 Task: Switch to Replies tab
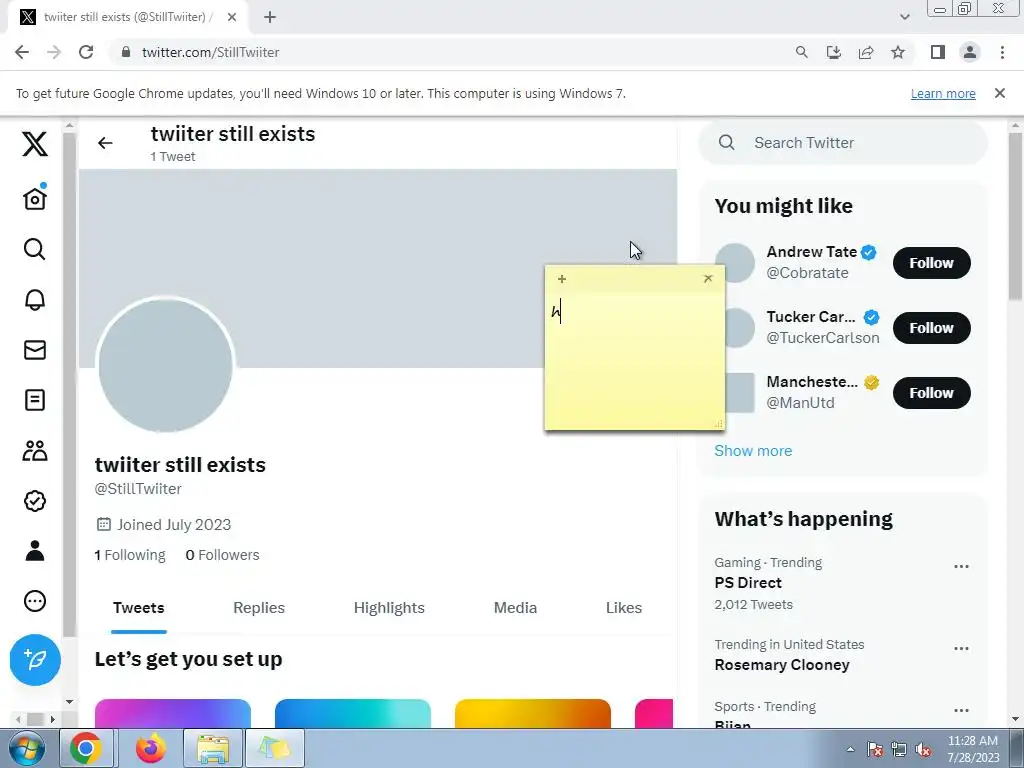pos(259,608)
